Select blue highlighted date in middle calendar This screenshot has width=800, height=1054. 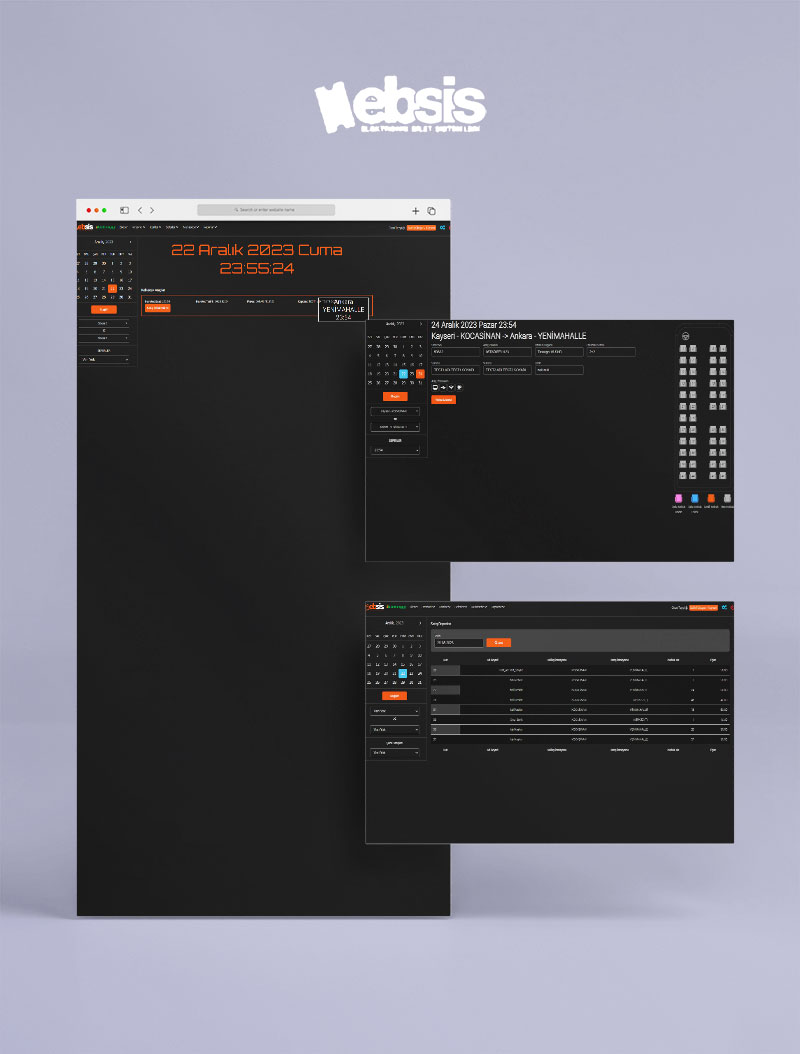tap(403, 373)
